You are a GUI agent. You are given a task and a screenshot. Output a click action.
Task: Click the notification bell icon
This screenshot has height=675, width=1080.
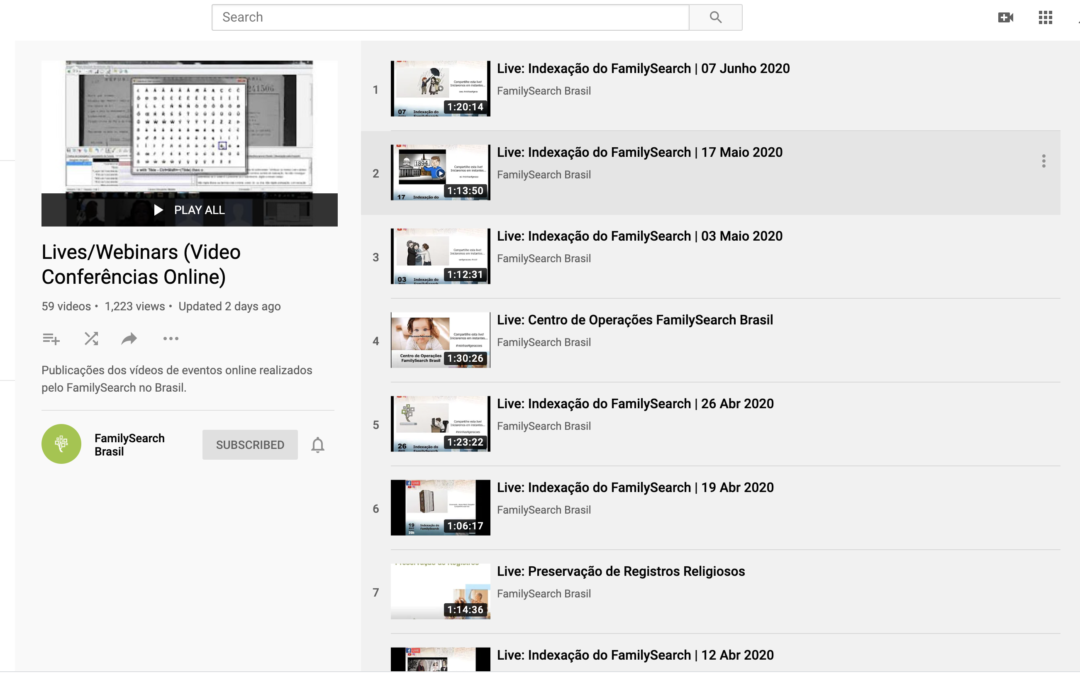318,445
